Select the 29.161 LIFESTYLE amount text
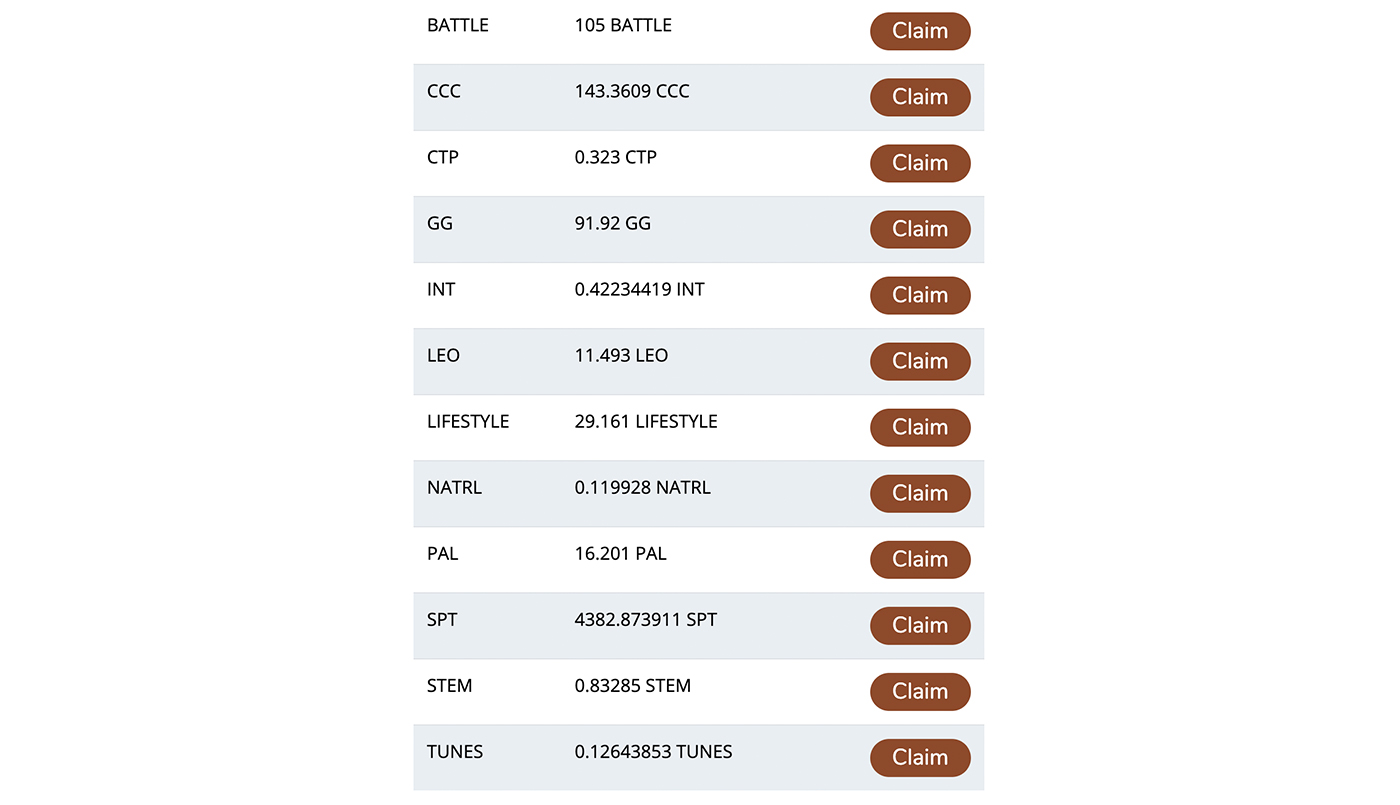This screenshot has height=805, width=1400. point(646,421)
